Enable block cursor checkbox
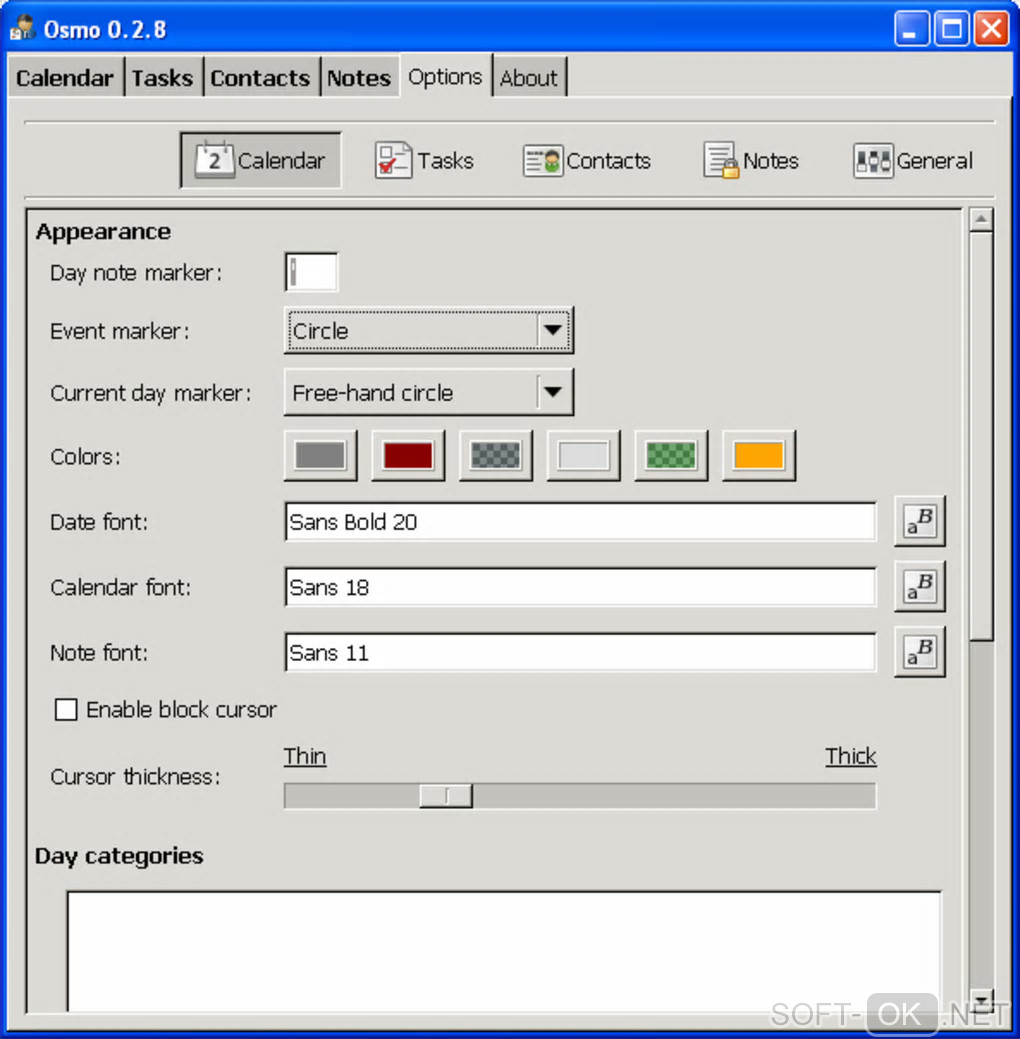The image size is (1020, 1039). pos(66,710)
